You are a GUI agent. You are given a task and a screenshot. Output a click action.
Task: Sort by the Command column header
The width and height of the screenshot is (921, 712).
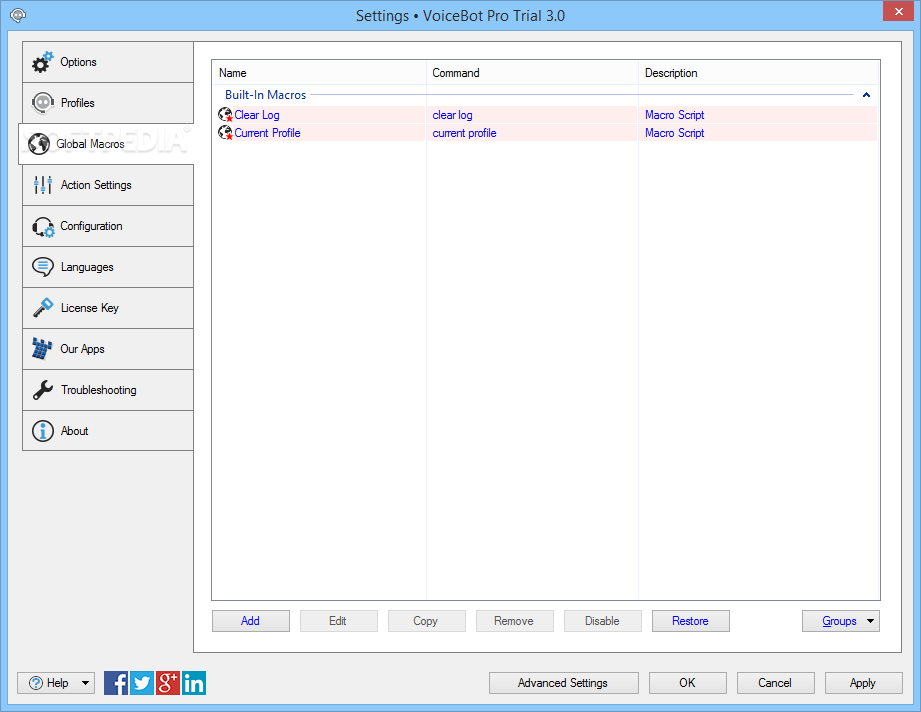coord(532,73)
